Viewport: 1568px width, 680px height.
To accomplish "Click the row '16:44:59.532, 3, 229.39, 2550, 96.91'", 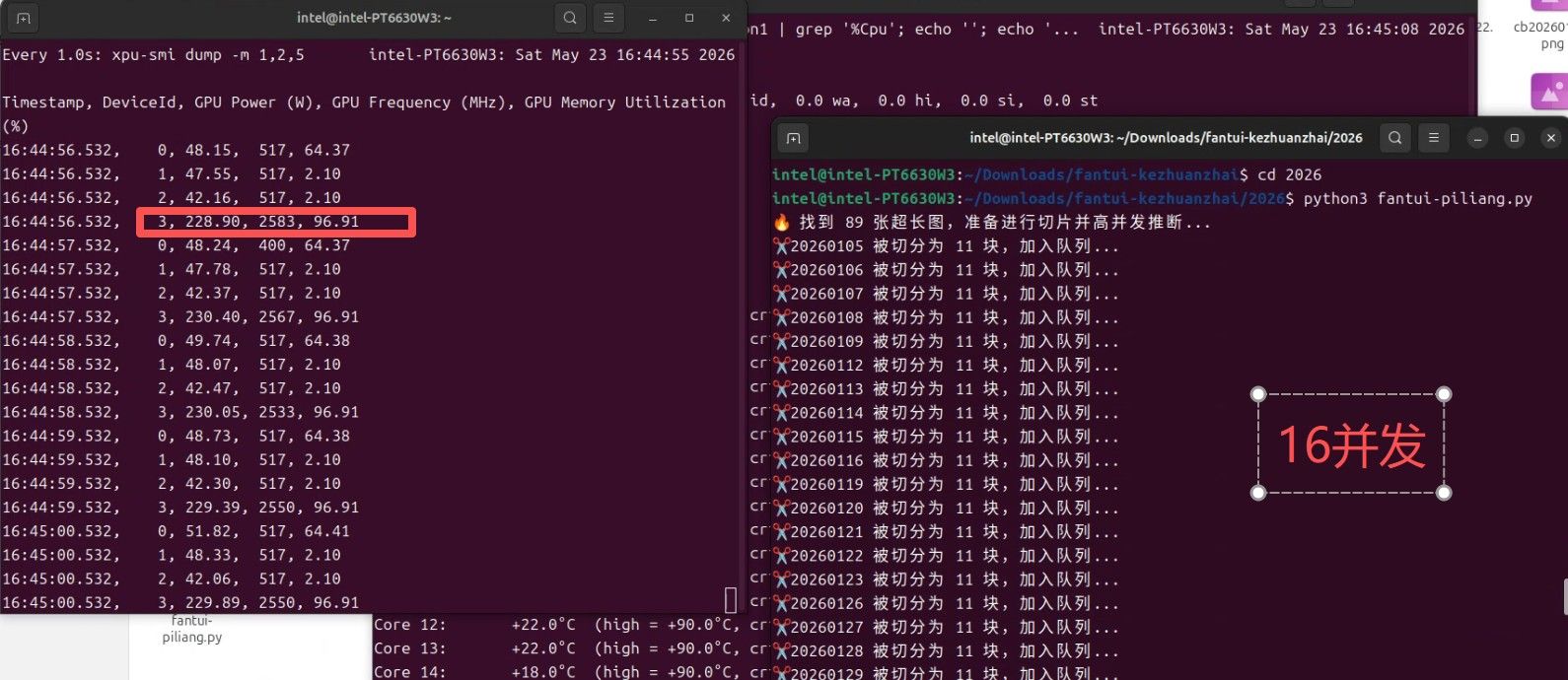I will click(x=180, y=508).
